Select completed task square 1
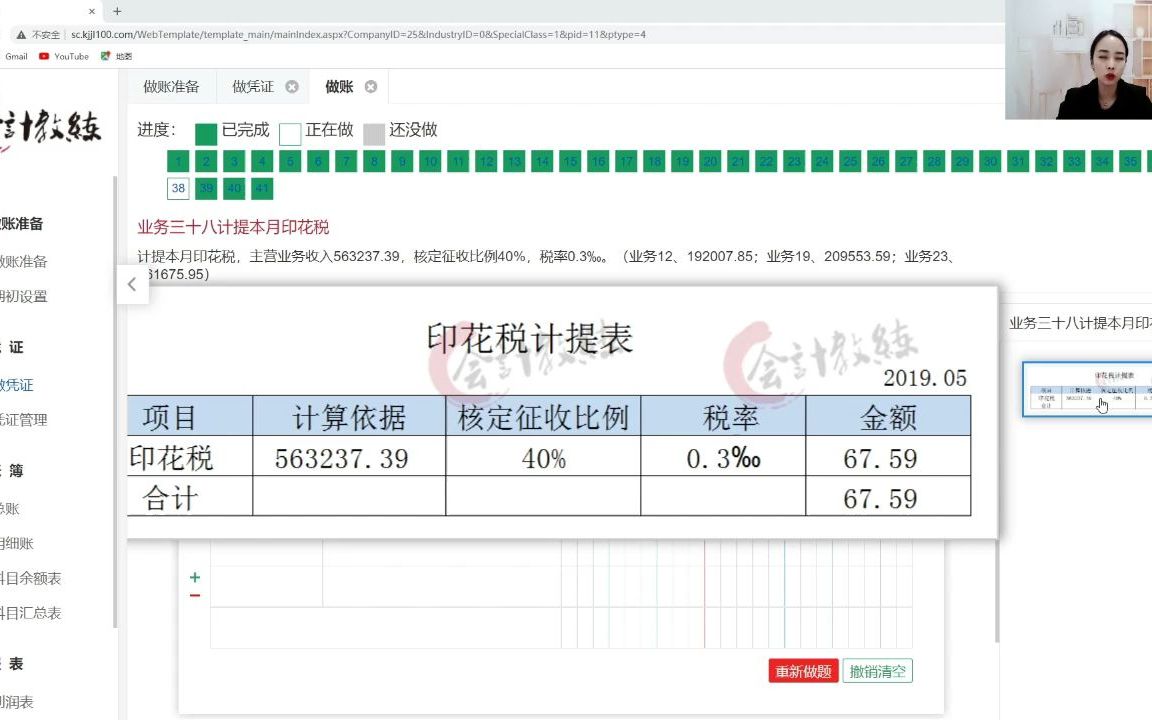Viewport: 1152px width, 720px height. pyautogui.click(x=178, y=161)
